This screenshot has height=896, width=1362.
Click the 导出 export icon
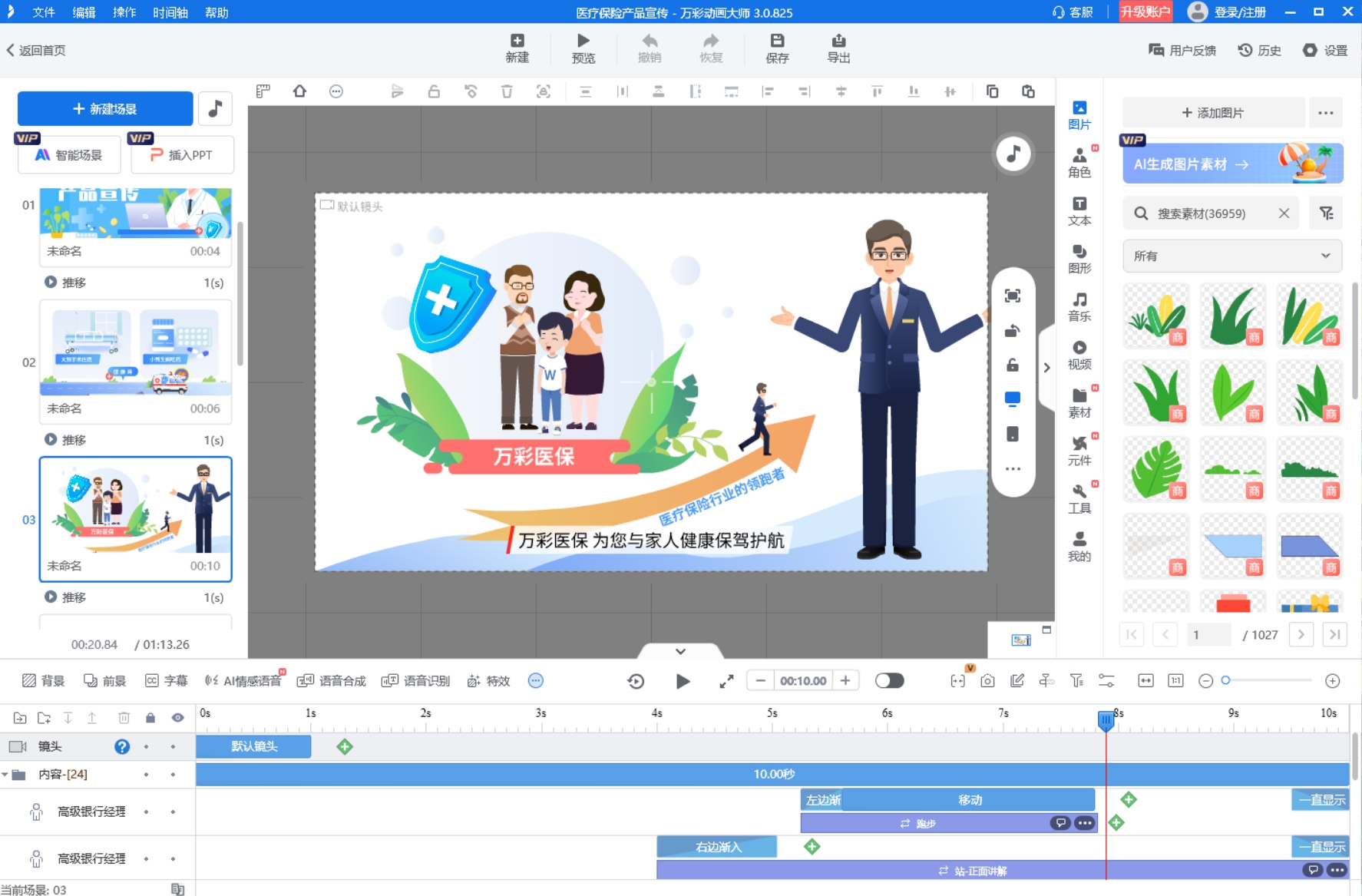(x=838, y=48)
